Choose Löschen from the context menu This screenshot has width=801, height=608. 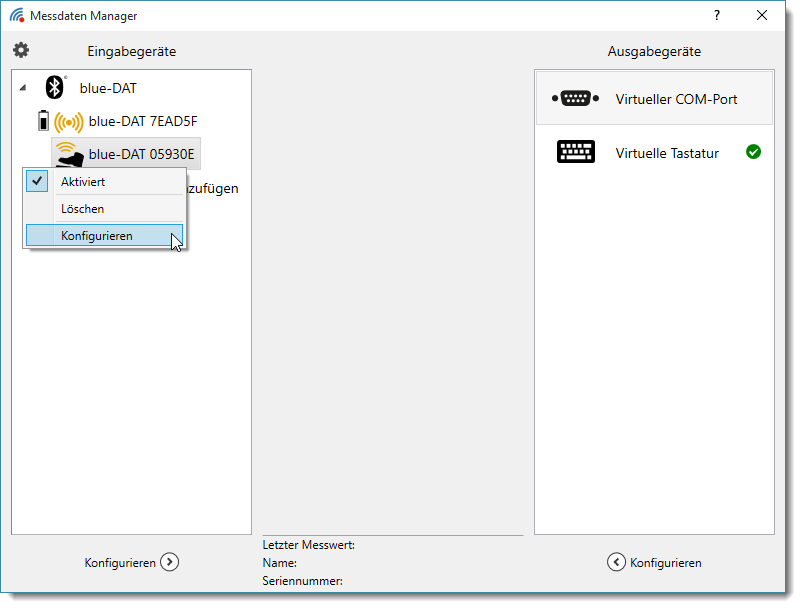click(82, 209)
